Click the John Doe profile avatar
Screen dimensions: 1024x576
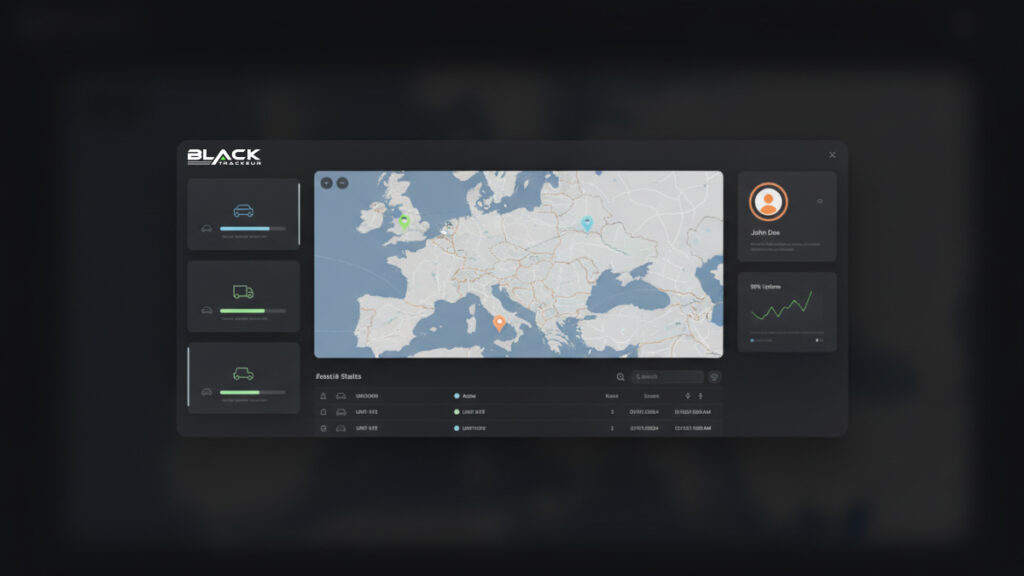(x=768, y=202)
